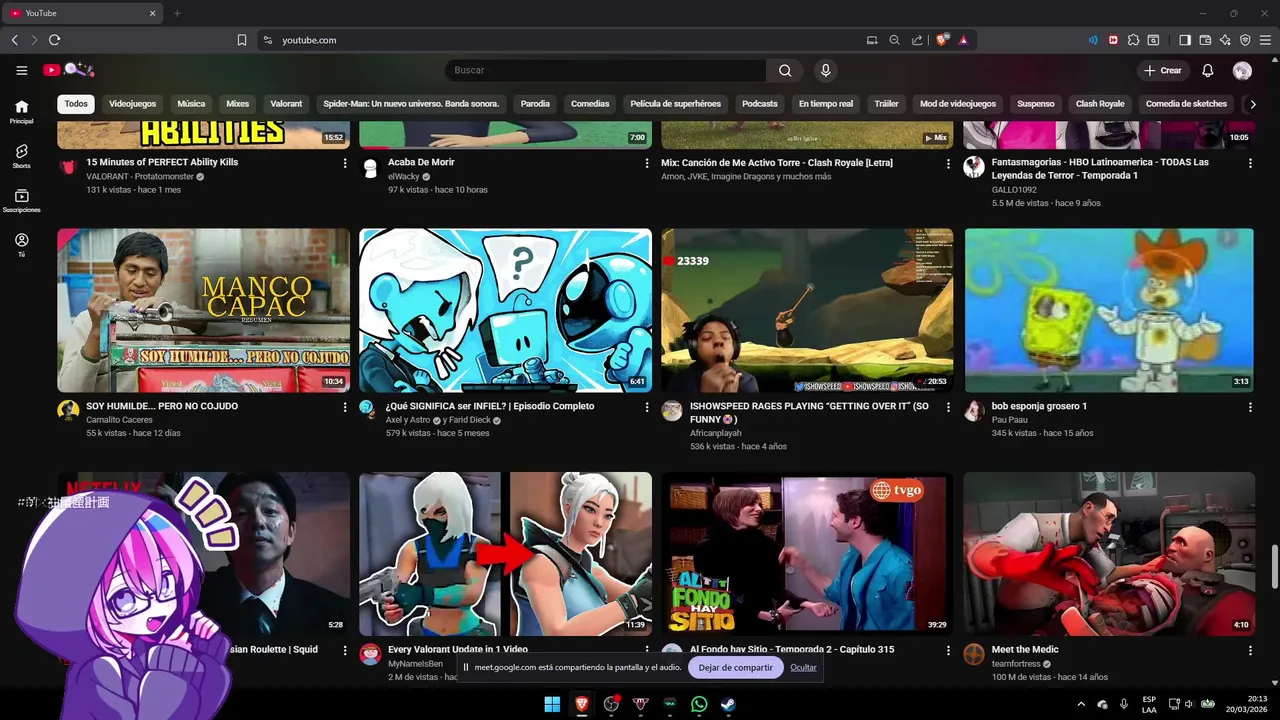Click the YouTube logo

69,70
